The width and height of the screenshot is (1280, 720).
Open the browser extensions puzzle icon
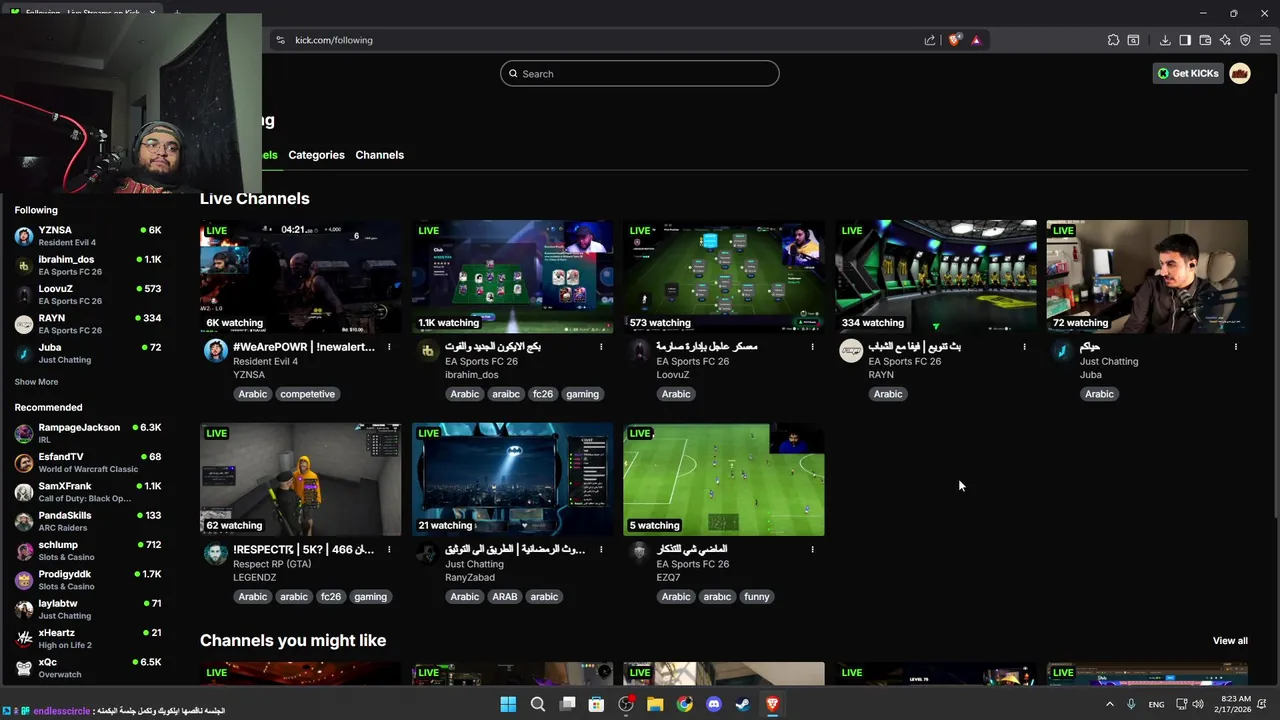[1113, 40]
